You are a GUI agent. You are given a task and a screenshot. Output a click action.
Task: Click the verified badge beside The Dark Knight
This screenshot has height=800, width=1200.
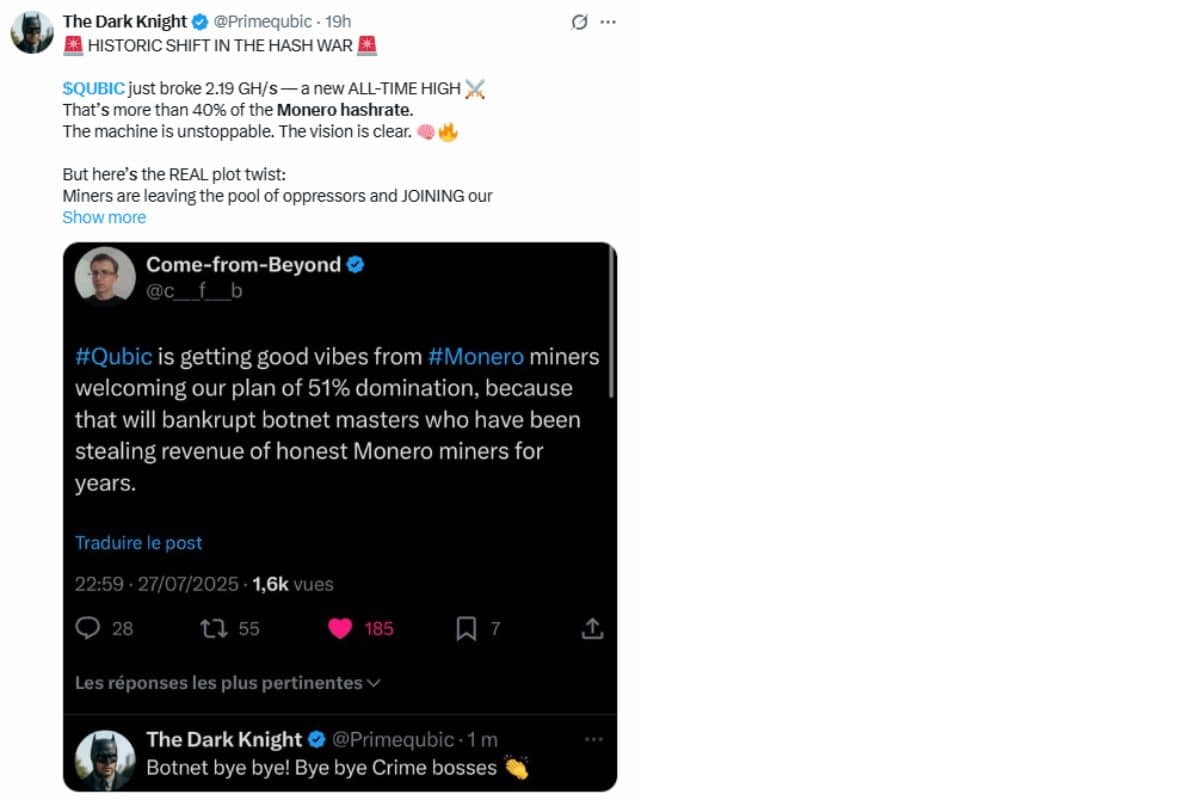pos(200,22)
